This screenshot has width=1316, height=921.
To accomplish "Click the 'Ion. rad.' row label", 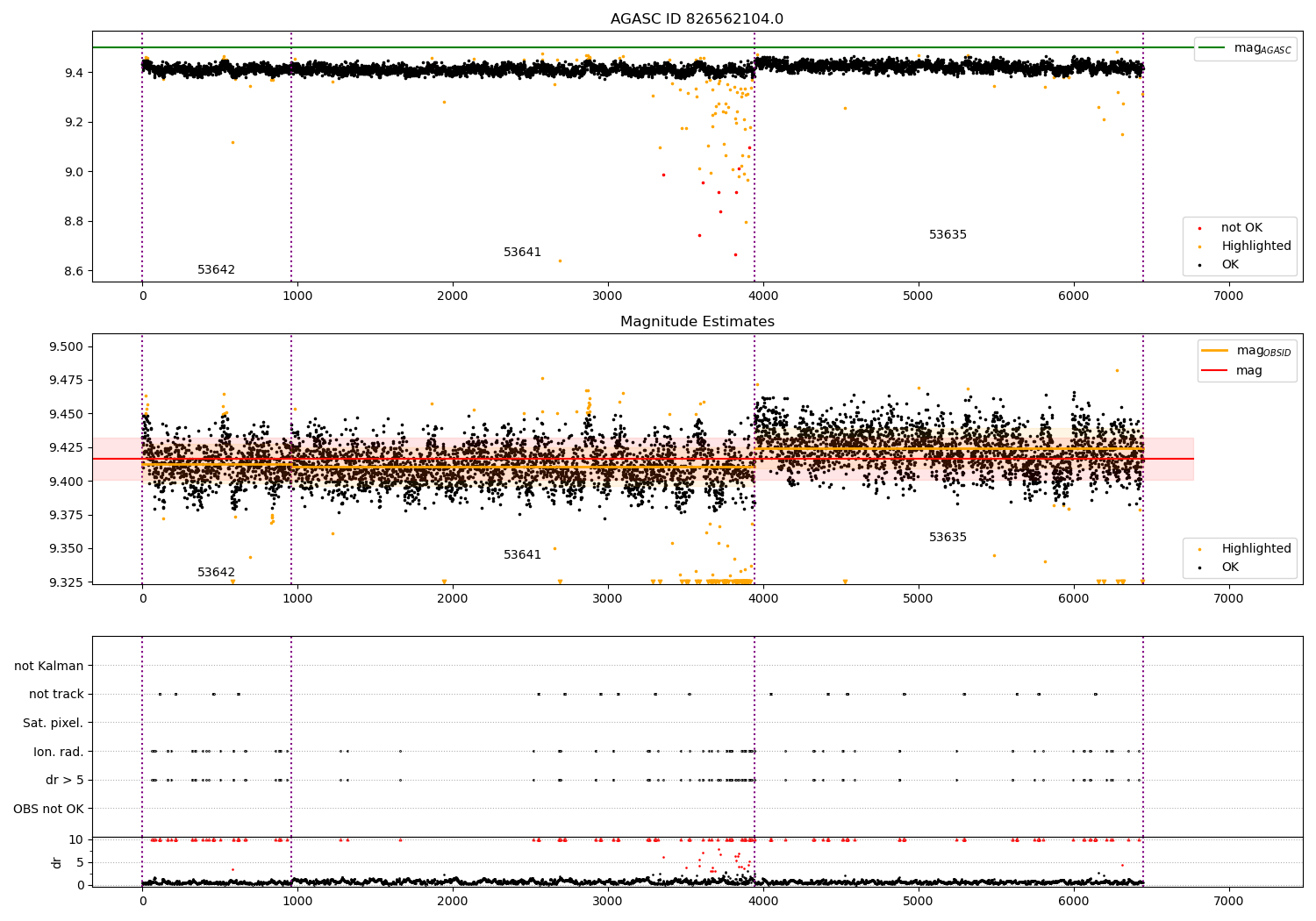I will [59, 752].
